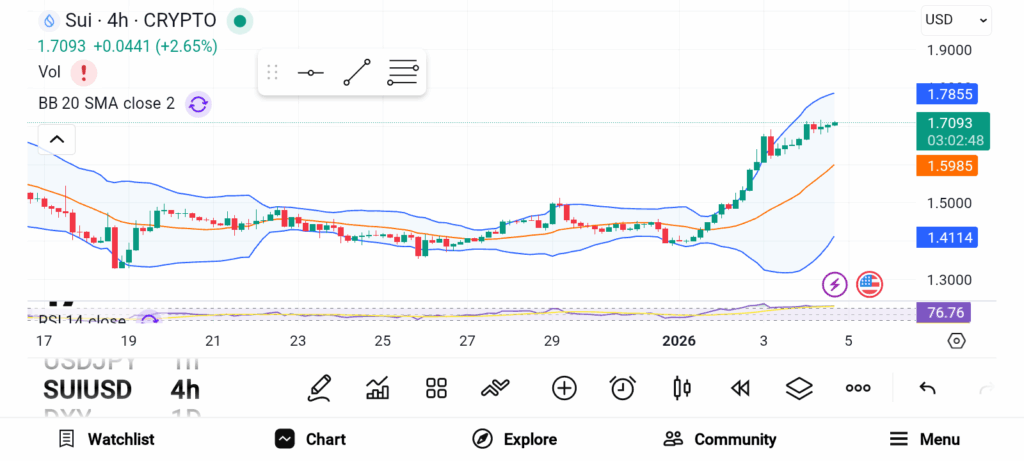Click the SUIUSD symbol button
The width and height of the screenshot is (1024, 461).
click(x=88, y=389)
